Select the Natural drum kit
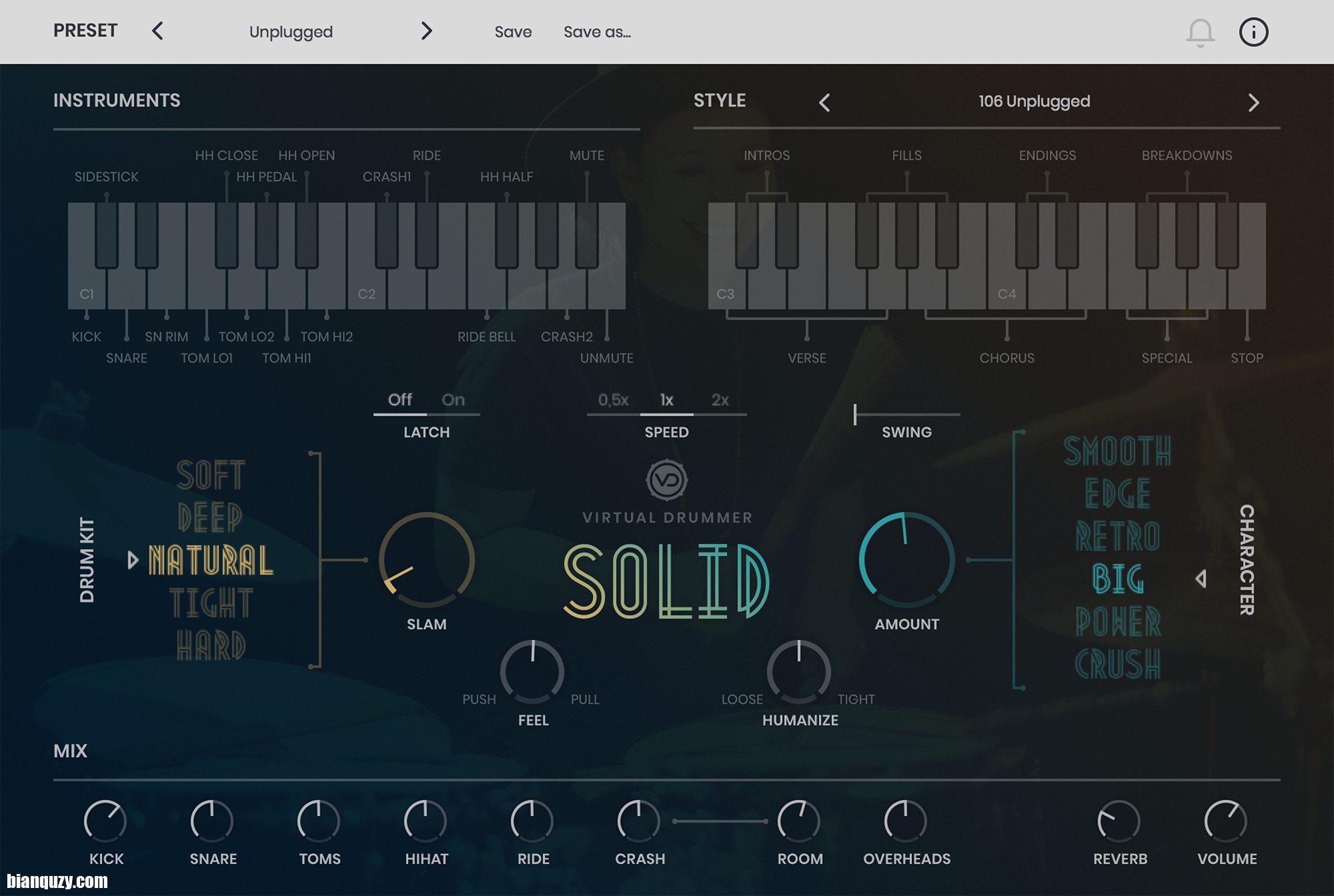1334x896 pixels. [x=211, y=560]
